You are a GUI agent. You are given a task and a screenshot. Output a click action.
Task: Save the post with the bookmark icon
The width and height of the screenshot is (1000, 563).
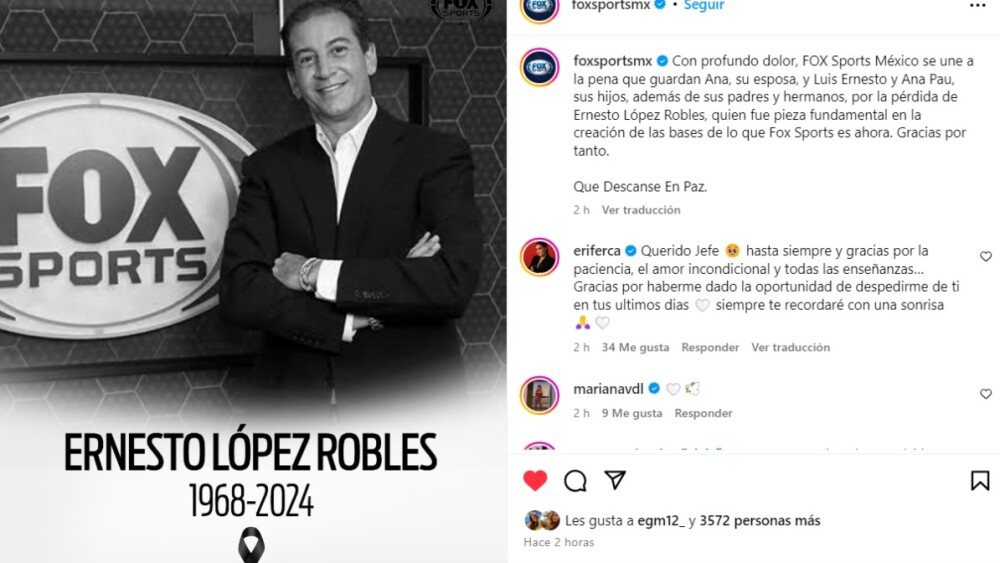click(980, 481)
